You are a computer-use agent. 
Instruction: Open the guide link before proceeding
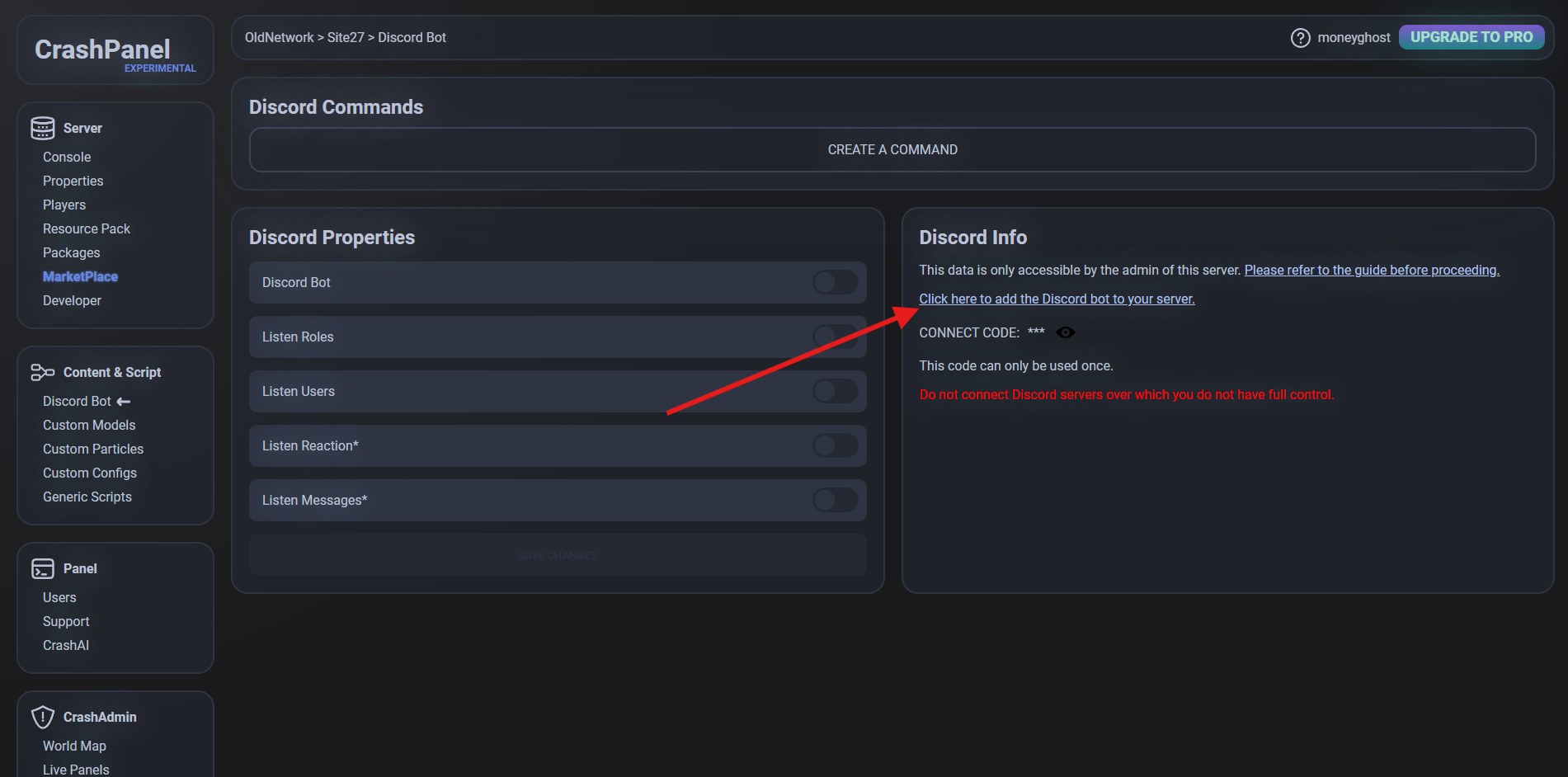1371,270
